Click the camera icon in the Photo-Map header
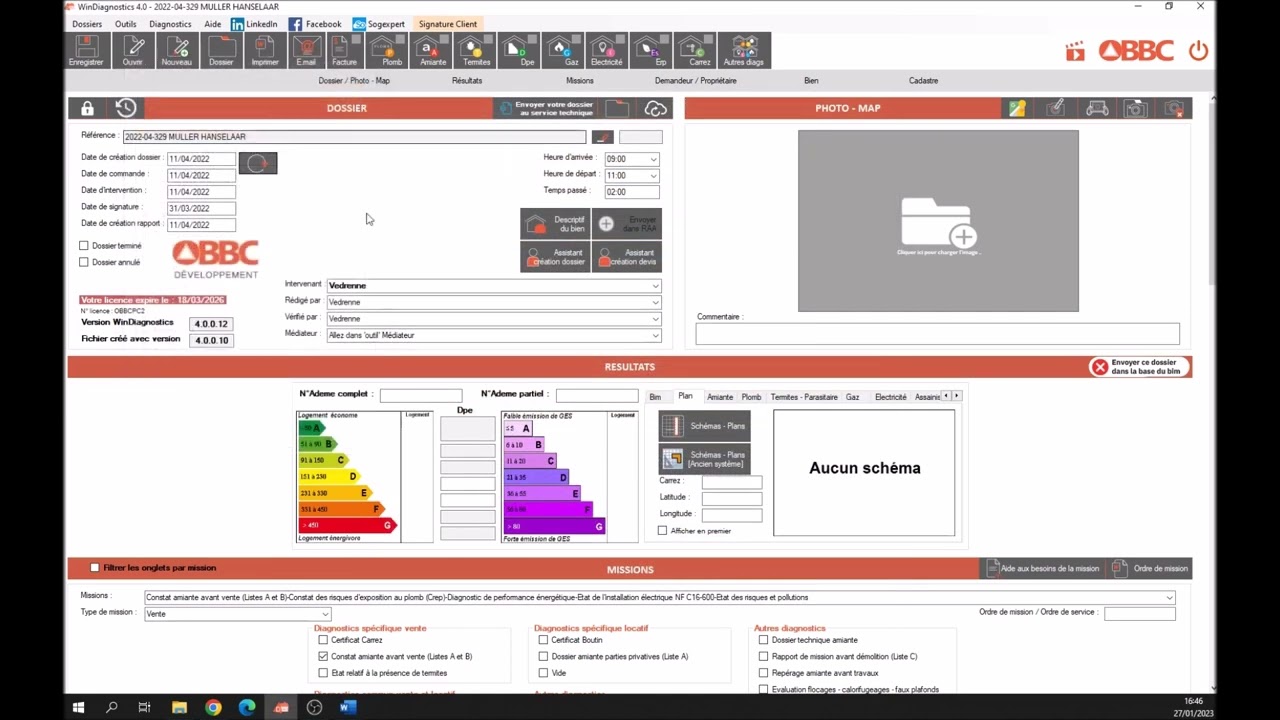The height and width of the screenshot is (720, 1280). [1136, 108]
